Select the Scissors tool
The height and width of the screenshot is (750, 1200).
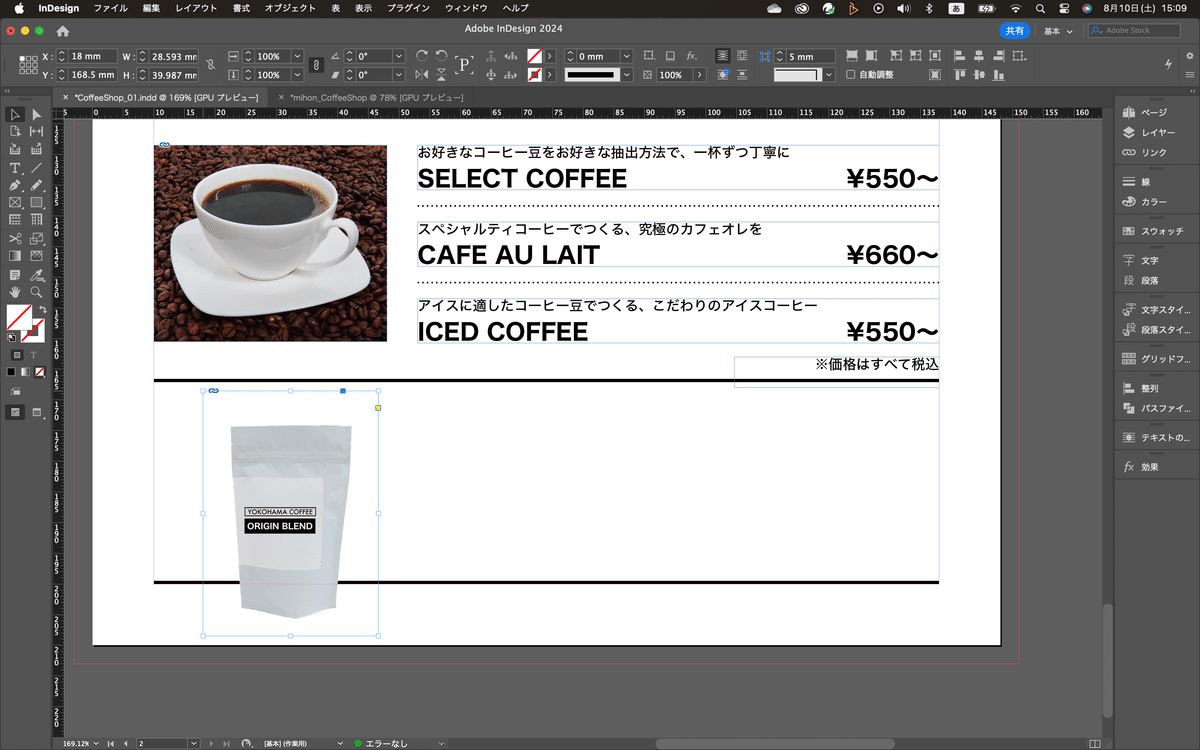pyautogui.click(x=15, y=239)
